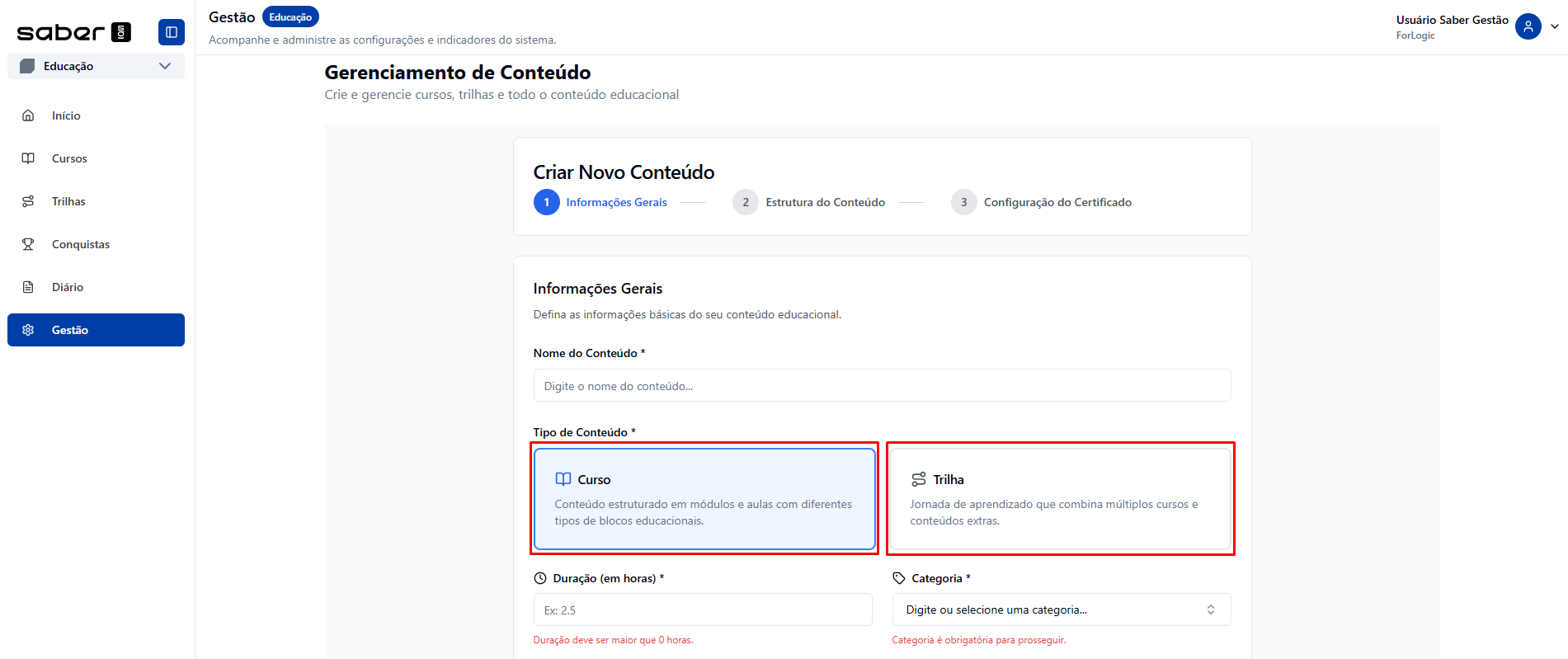Image resolution: width=1568 pixels, height=659 pixels.
Task: Click the Conquistas trophy icon
Action: point(28,244)
